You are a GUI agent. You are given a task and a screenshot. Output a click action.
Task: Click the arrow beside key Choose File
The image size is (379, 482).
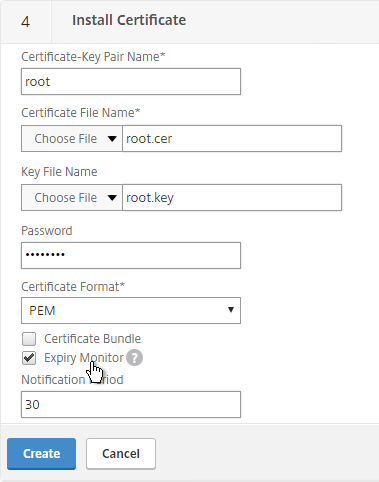(112, 198)
